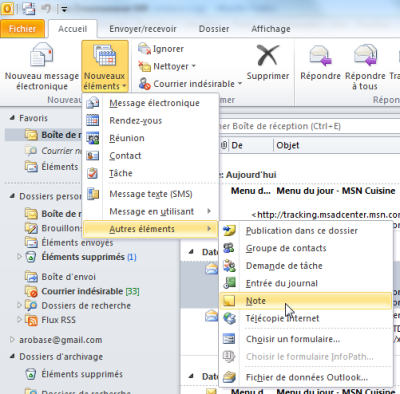
Task: Click the send/receive quick access icon
Action: pos(29,8)
